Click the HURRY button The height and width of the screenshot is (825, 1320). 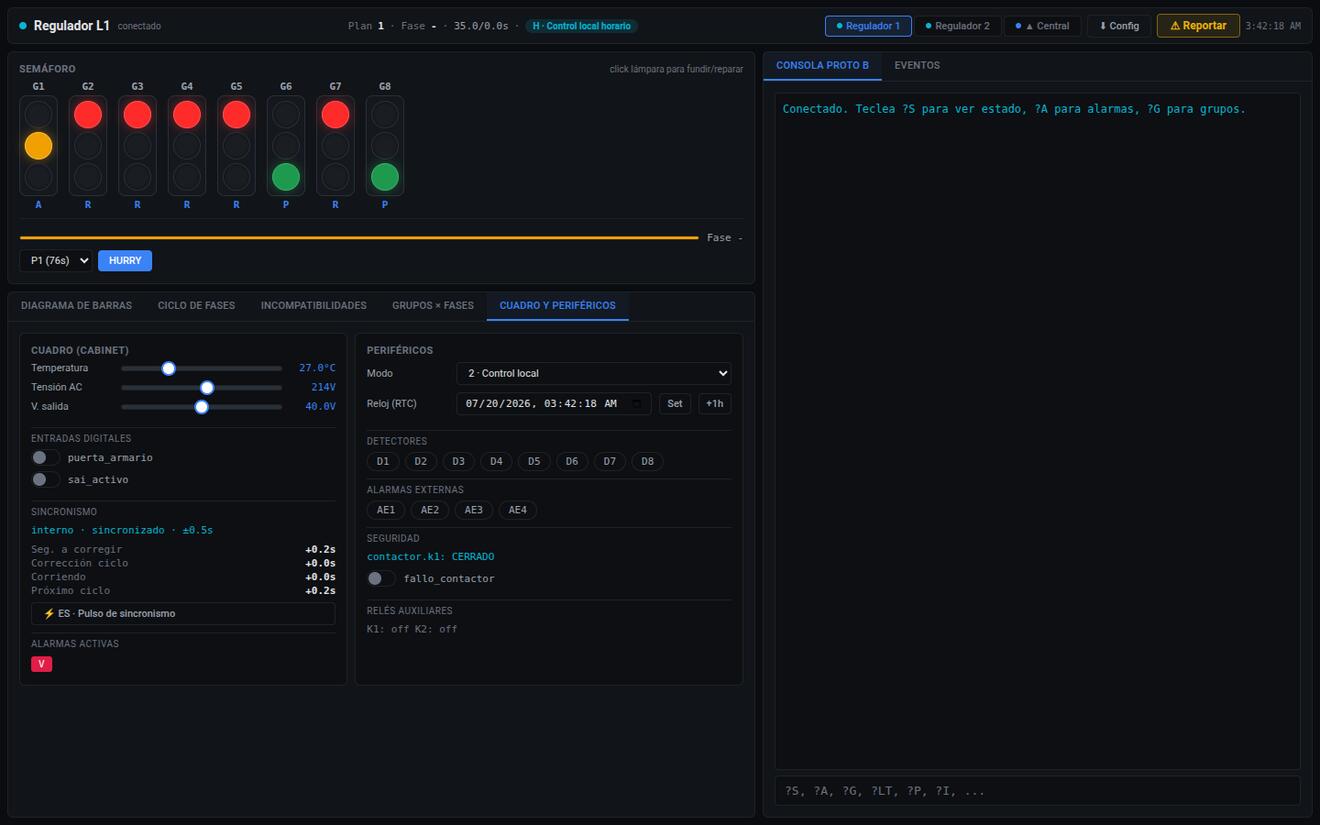[x=125, y=261]
